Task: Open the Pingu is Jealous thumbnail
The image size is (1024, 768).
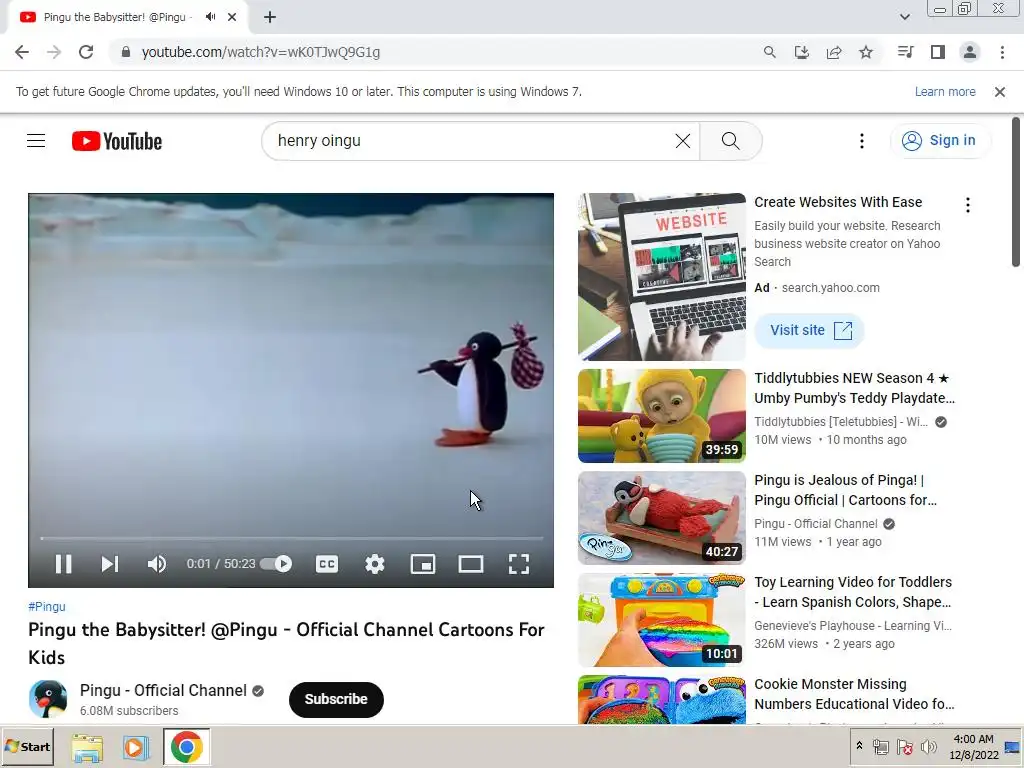Action: (x=662, y=518)
